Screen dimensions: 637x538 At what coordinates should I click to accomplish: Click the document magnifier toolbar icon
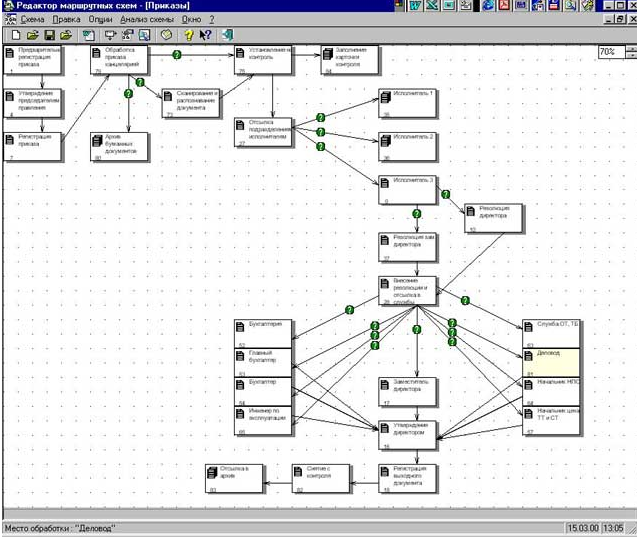pos(144,35)
